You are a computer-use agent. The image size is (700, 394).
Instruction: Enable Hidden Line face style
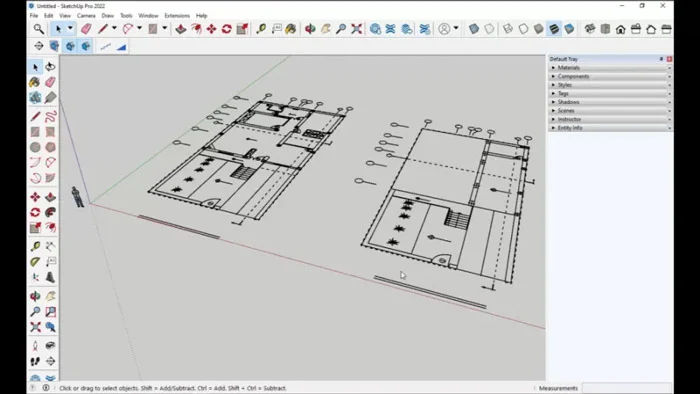523,29
